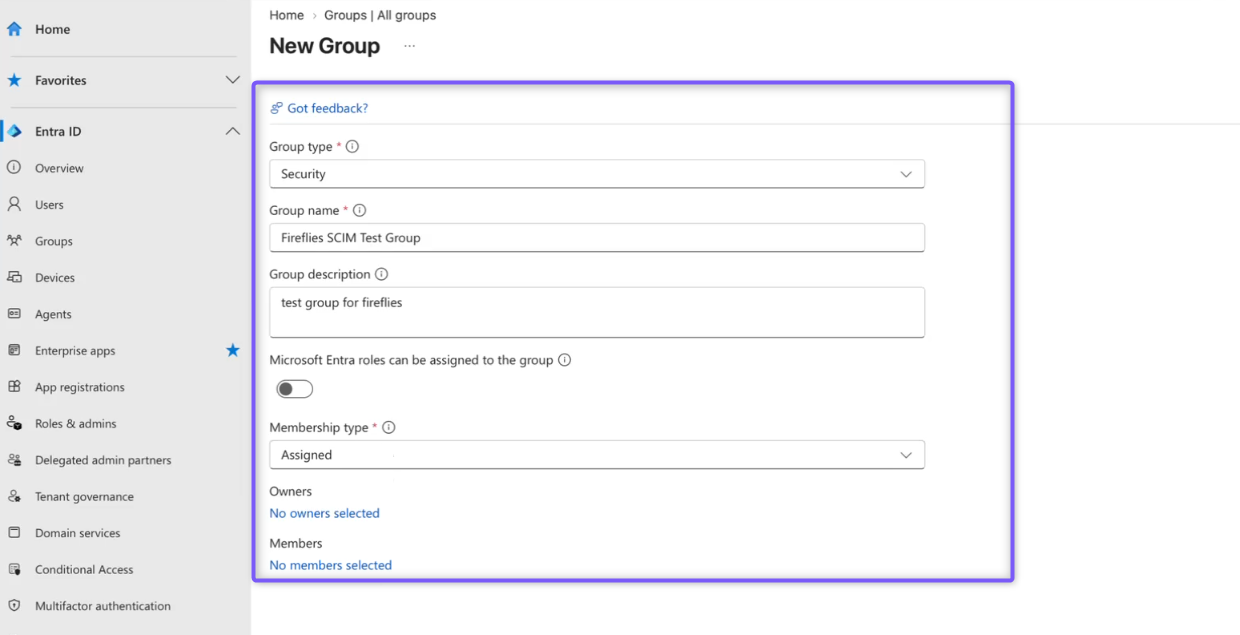
Task: Click info icon beside Entra roles assignable label
Action: pos(564,360)
